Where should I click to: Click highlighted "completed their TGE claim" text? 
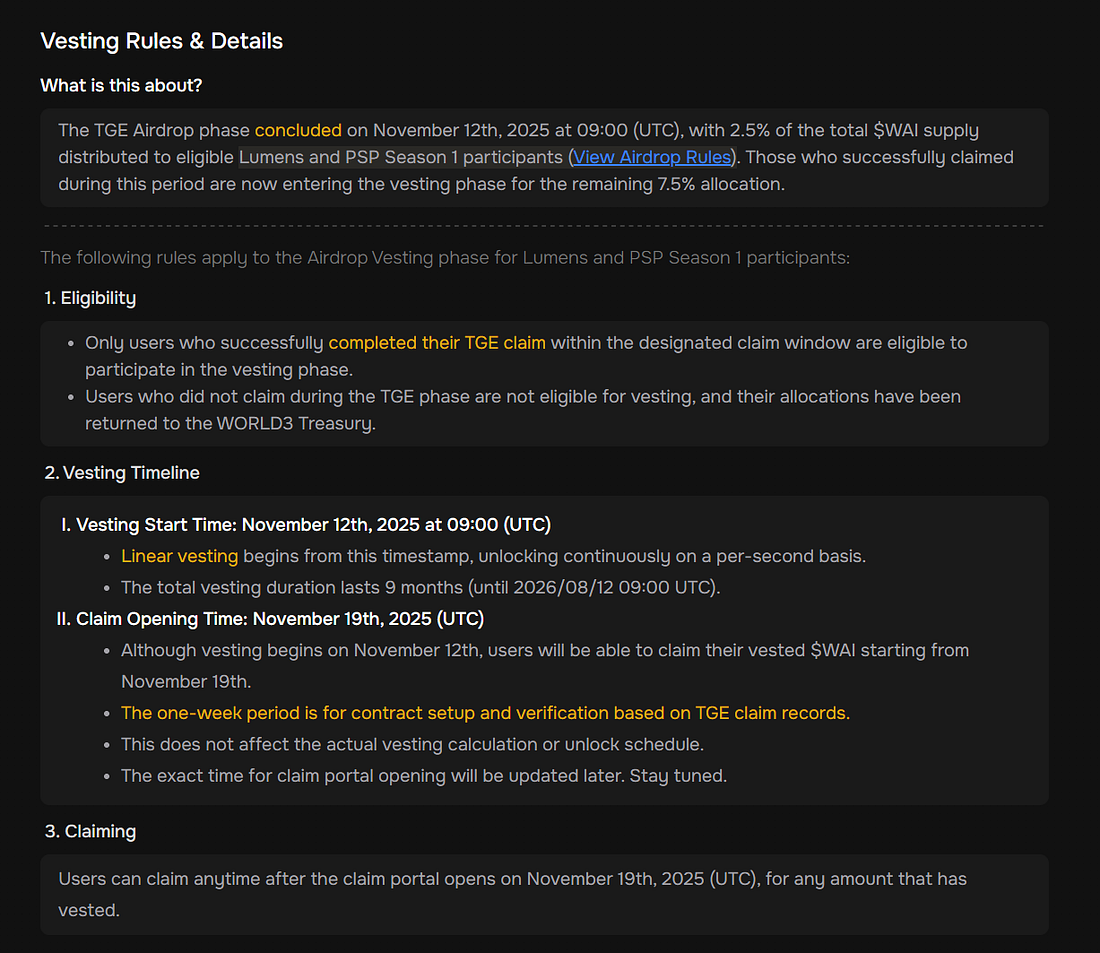coord(437,343)
